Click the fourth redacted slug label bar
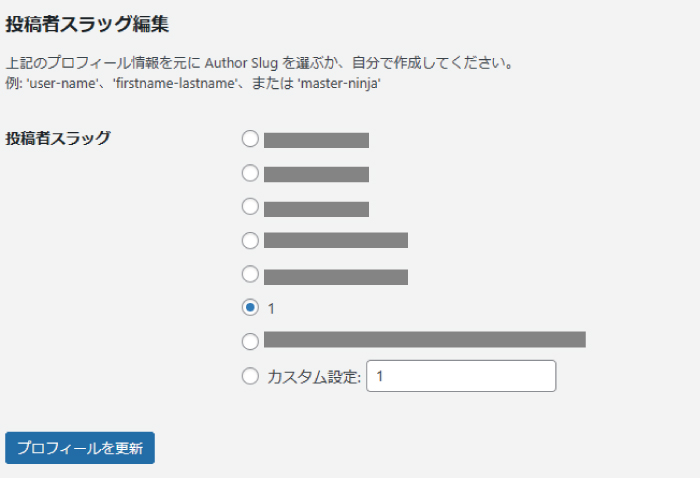 click(335, 240)
